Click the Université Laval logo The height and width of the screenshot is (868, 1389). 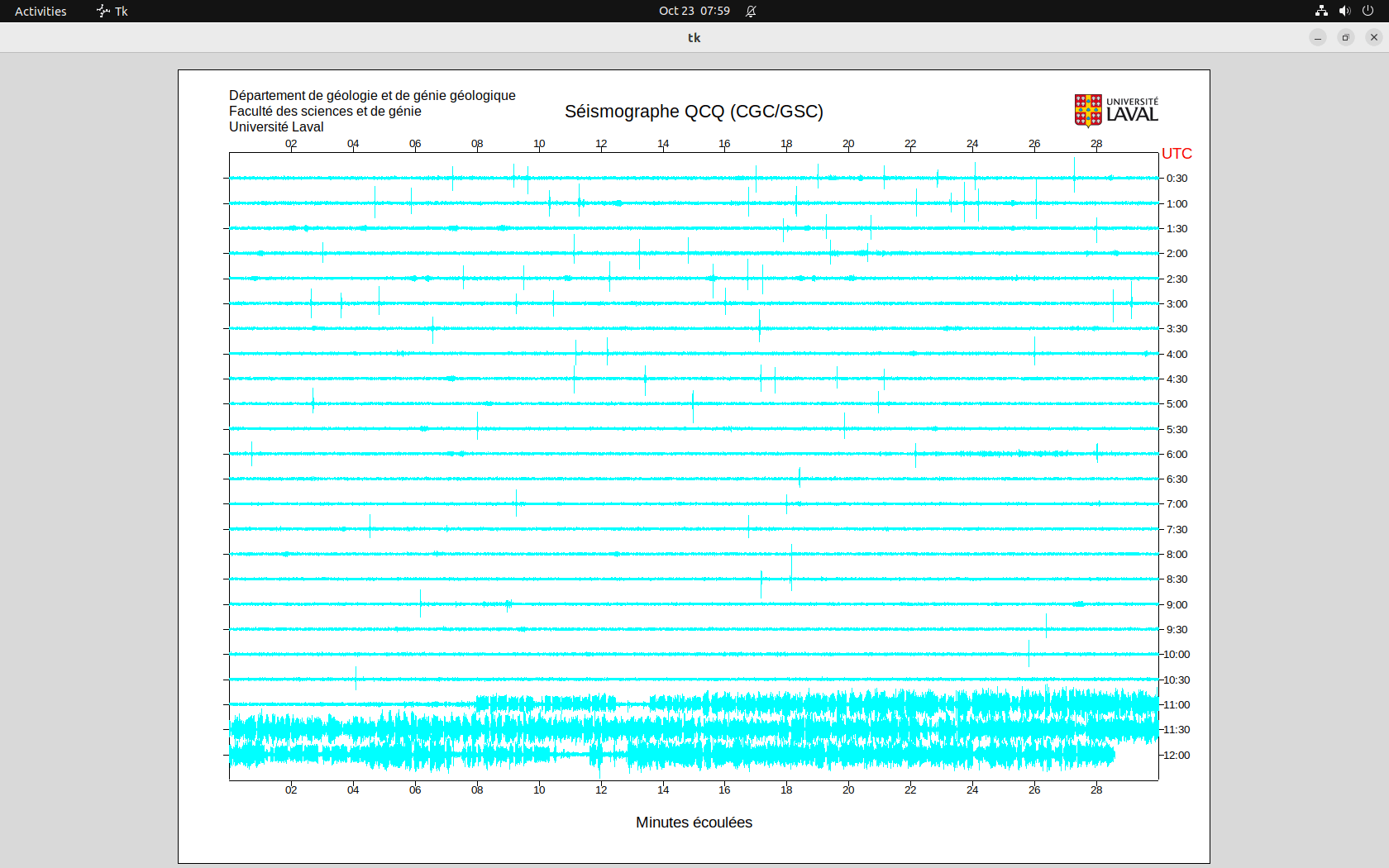[x=1115, y=111]
